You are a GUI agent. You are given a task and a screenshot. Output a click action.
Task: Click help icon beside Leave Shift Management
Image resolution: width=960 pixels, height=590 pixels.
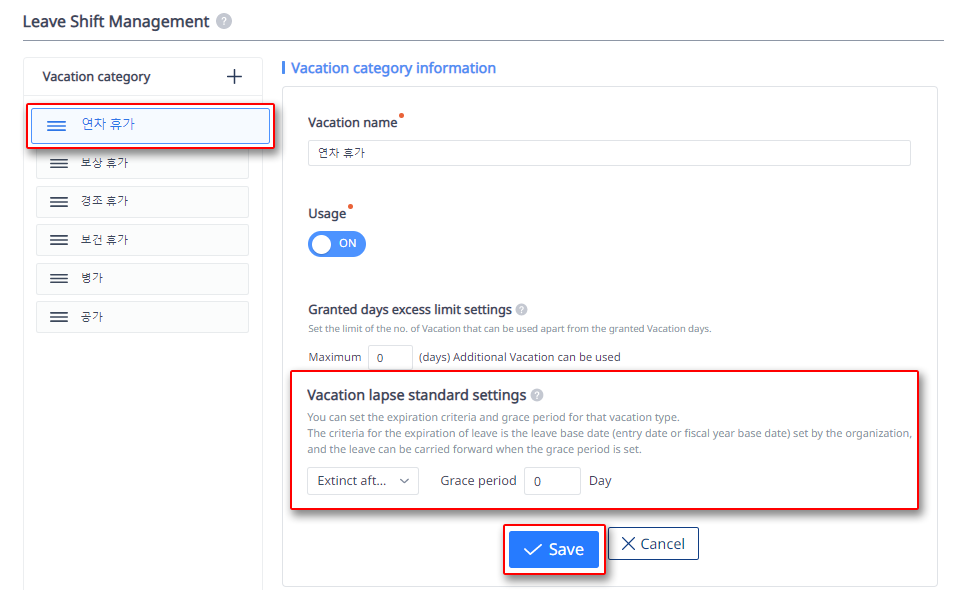pyautogui.click(x=224, y=21)
